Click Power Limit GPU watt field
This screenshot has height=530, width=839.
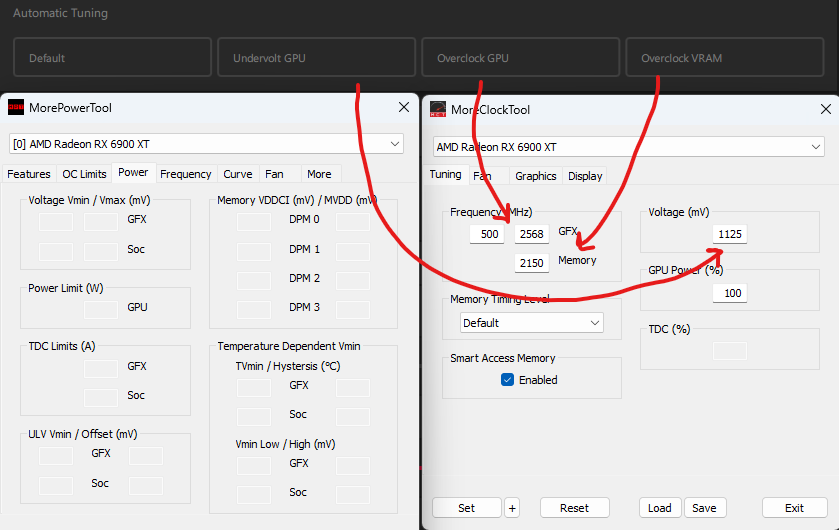click(x=101, y=310)
